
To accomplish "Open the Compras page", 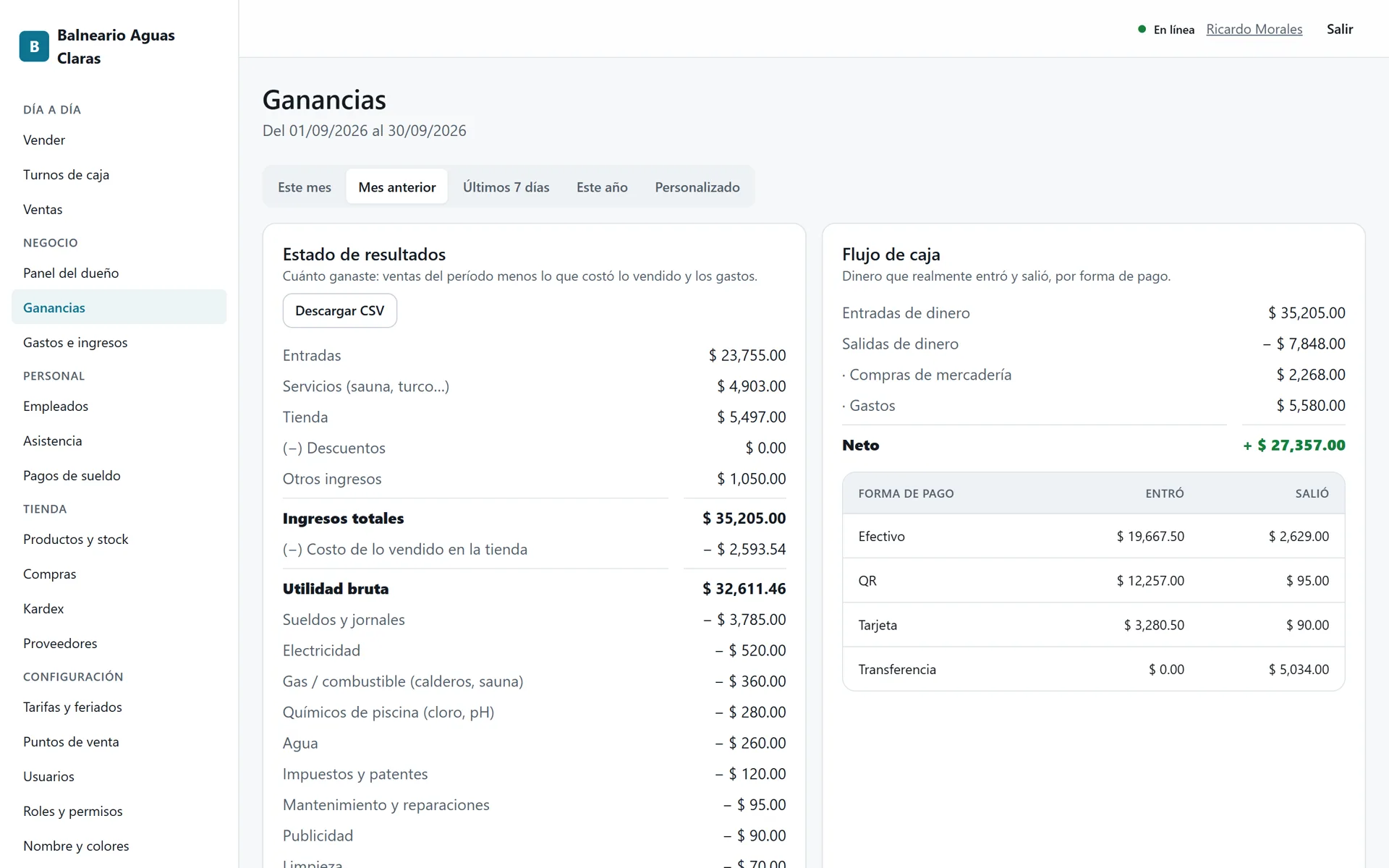I will [119, 574].
